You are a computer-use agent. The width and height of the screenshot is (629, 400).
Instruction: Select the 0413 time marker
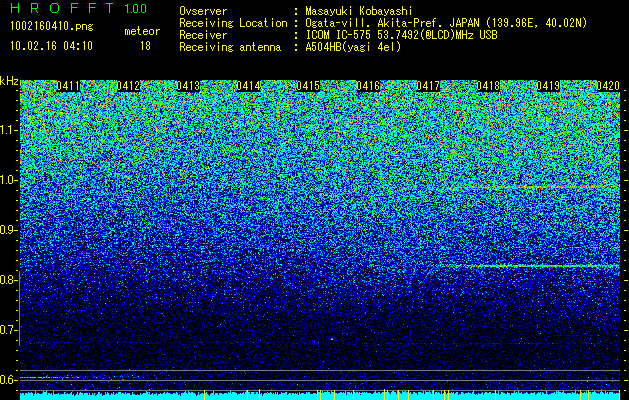point(188,86)
